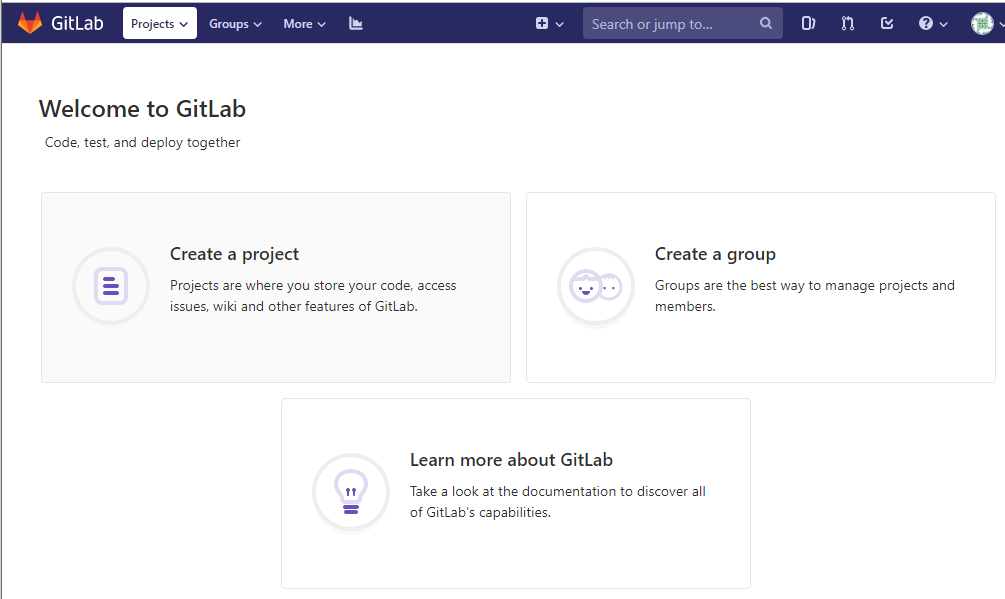Click the magnifier icon in search box
1005x599 pixels.
tap(766, 23)
